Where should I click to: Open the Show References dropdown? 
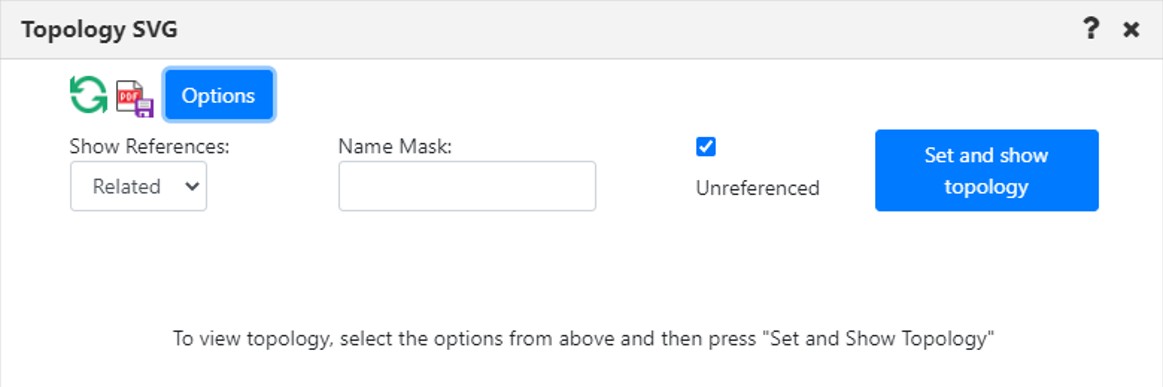(x=139, y=187)
